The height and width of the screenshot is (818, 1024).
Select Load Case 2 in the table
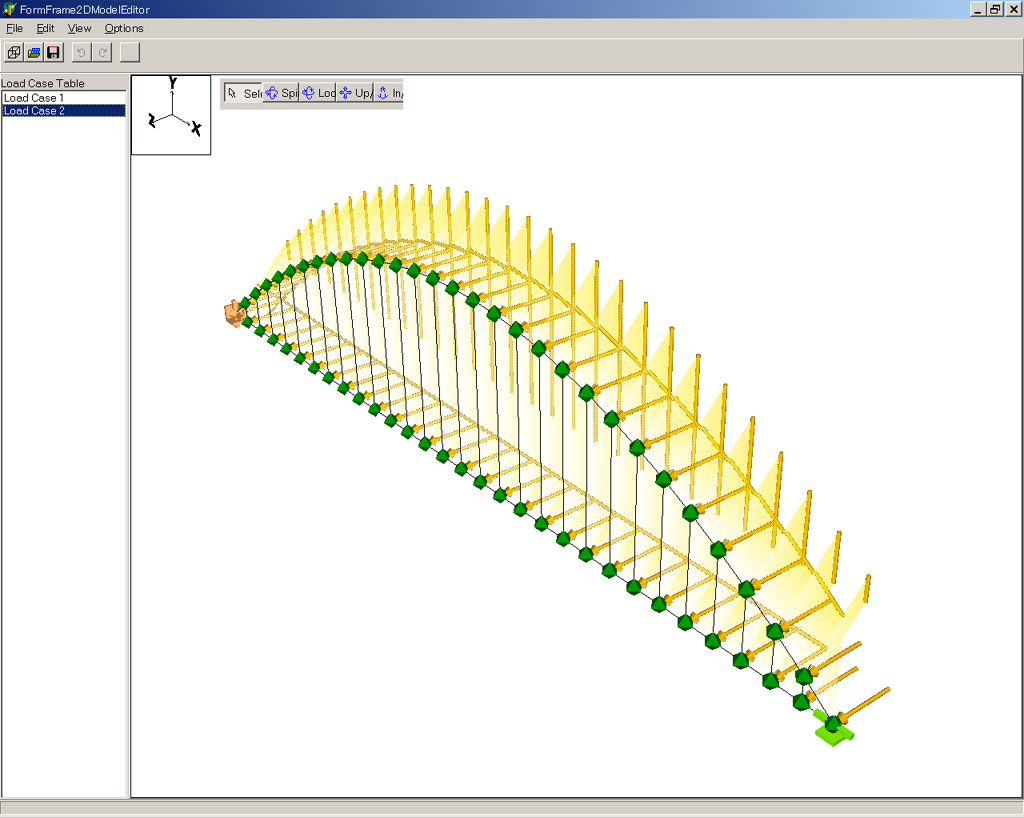[x=34, y=111]
